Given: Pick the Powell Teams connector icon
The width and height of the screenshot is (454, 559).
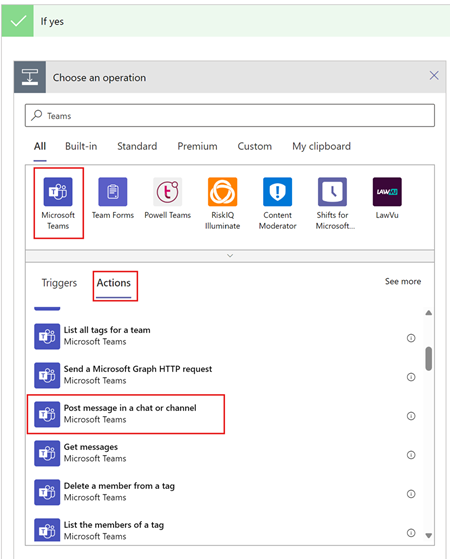Looking at the screenshot, I should pos(168,192).
